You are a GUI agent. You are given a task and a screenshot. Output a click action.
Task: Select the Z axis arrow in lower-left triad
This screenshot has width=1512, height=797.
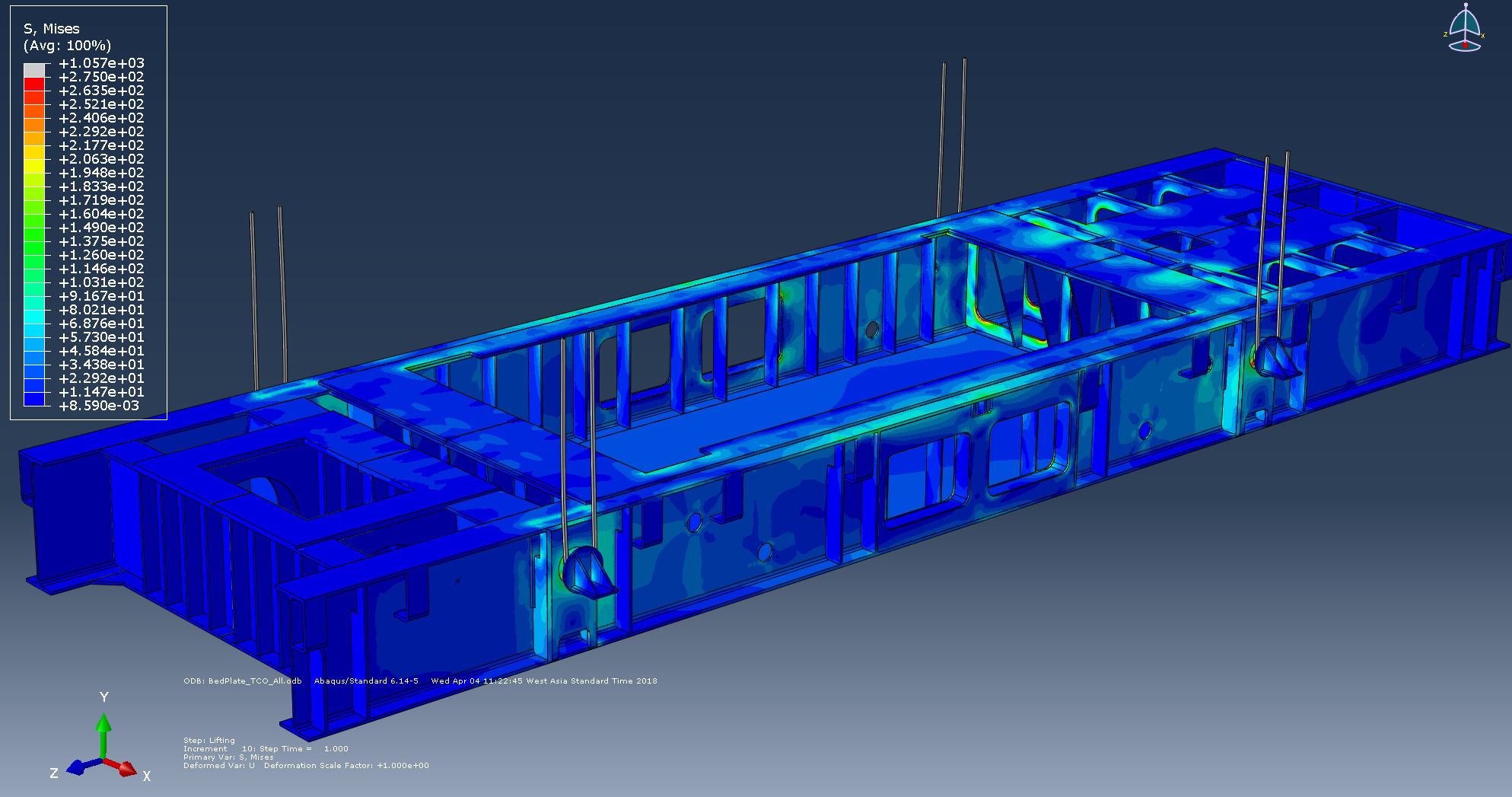coord(77,767)
